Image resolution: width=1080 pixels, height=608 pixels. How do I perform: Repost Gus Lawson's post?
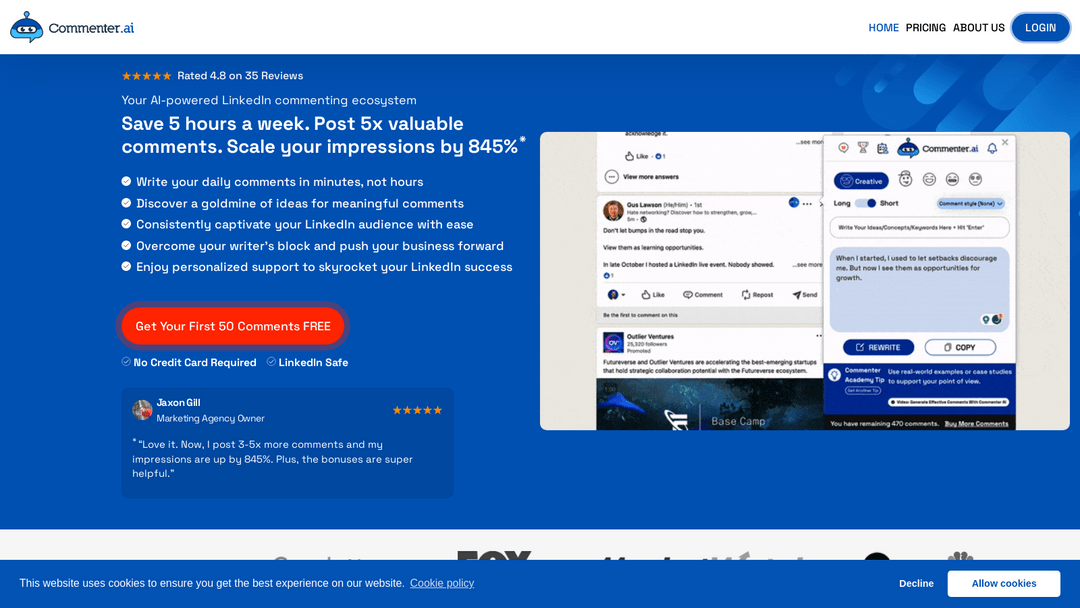[756, 295]
